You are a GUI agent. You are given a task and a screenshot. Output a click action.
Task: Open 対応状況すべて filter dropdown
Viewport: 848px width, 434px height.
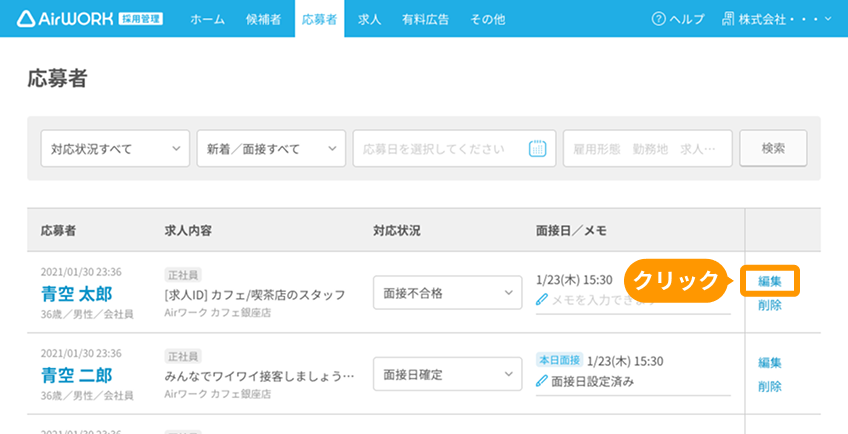[x=115, y=148]
